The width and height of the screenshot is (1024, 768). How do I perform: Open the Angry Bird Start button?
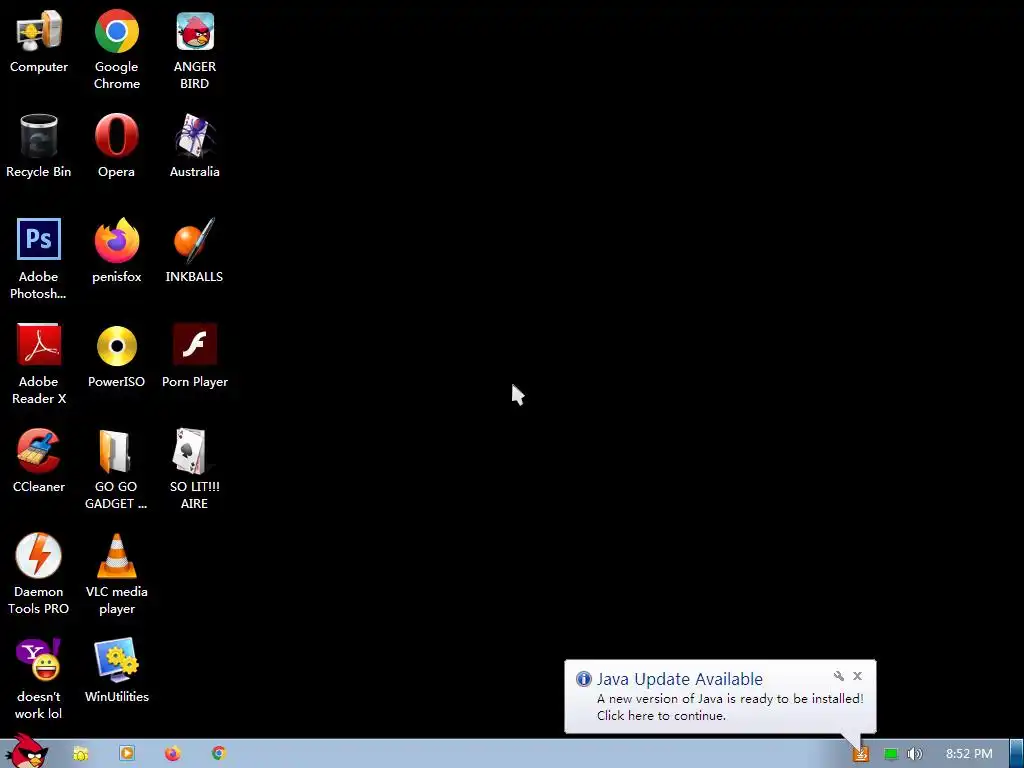coord(27,751)
